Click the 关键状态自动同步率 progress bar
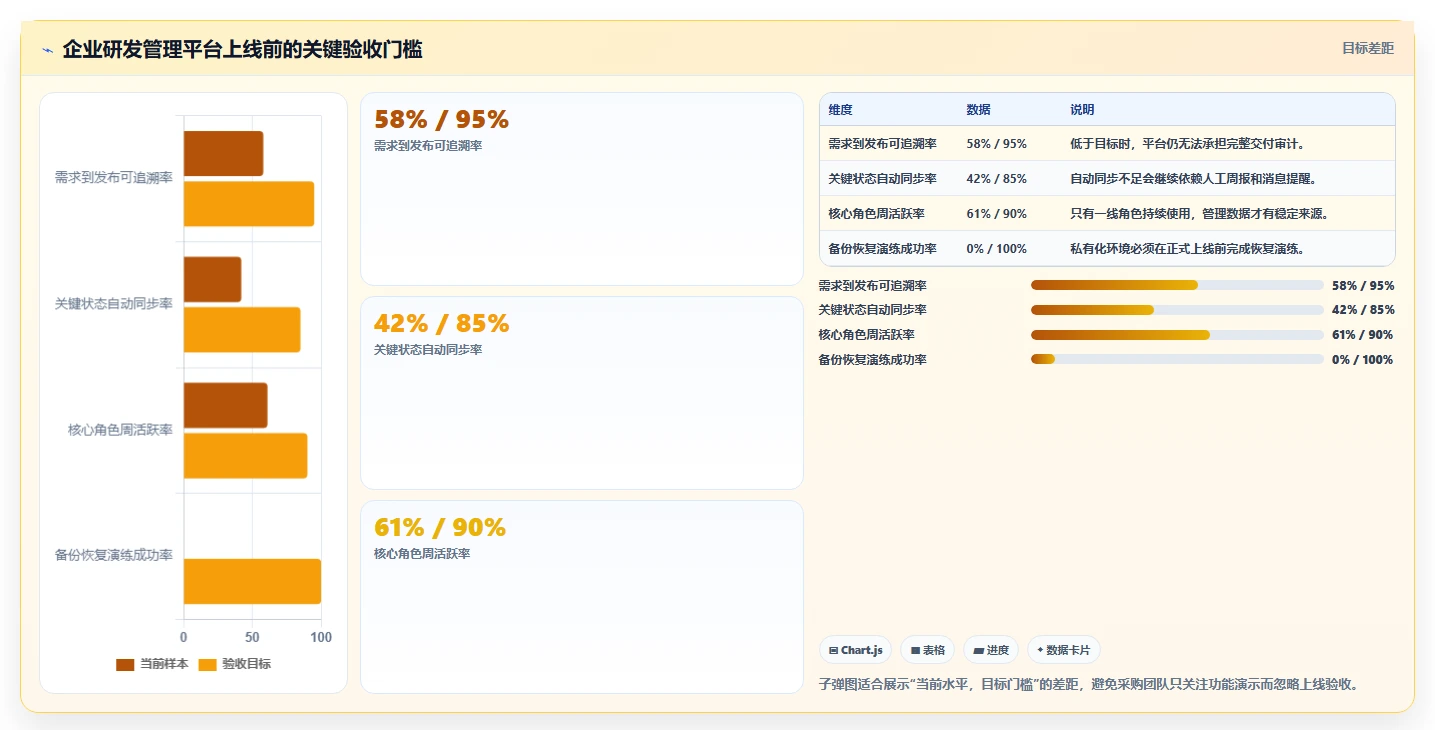The width and height of the screenshot is (1435, 730). pyautogui.click(x=1177, y=310)
